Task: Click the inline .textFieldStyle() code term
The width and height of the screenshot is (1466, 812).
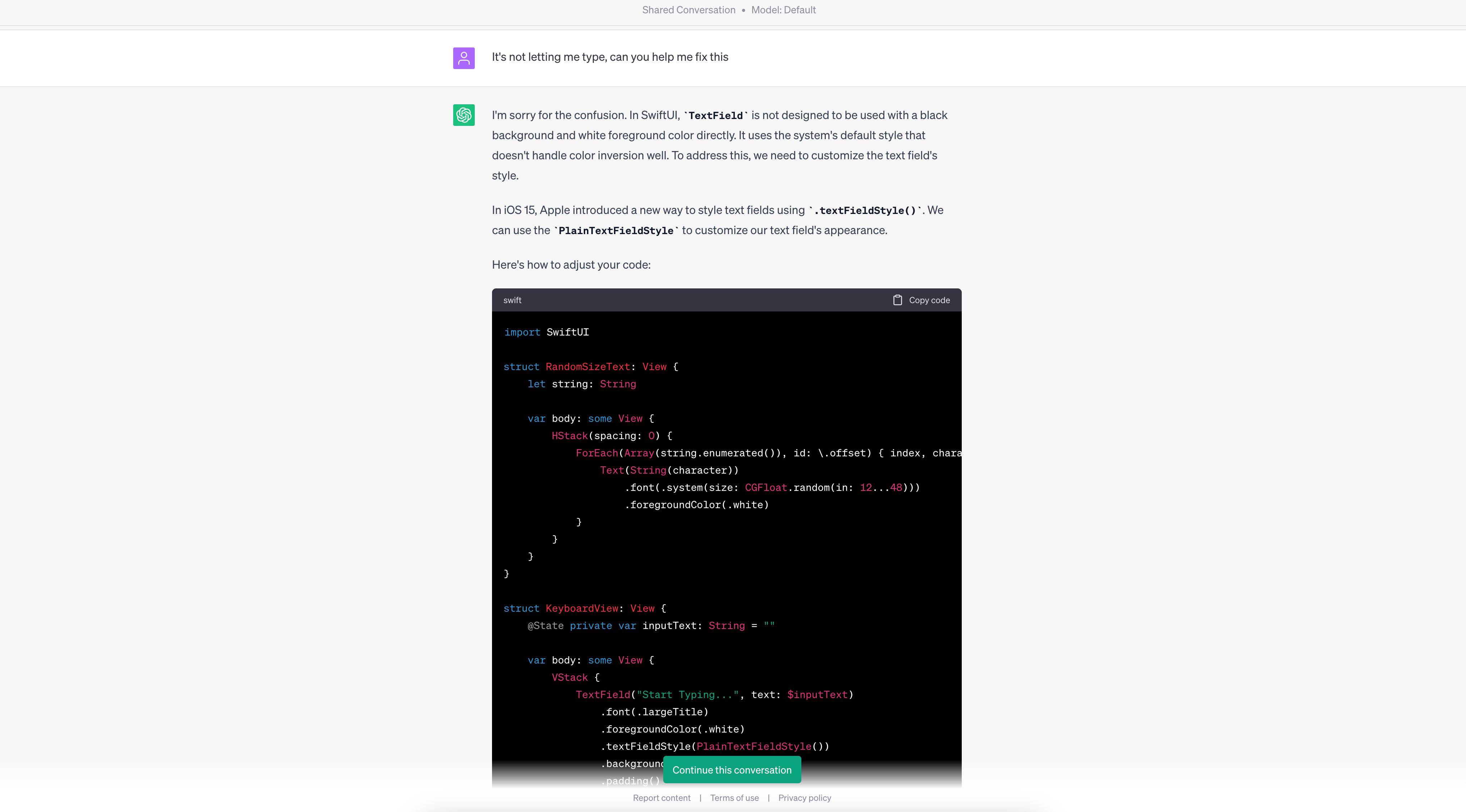Action: pyautogui.click(x=865, y=210)
